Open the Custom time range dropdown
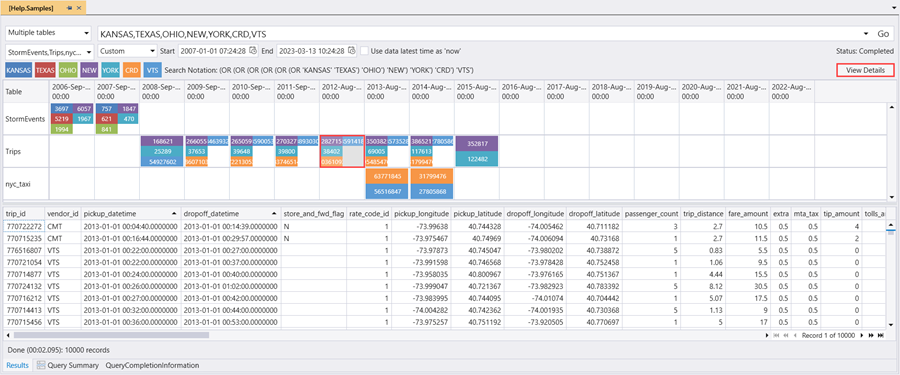The width and height of the screenshot is (900, 375). [x=127, y=51]
